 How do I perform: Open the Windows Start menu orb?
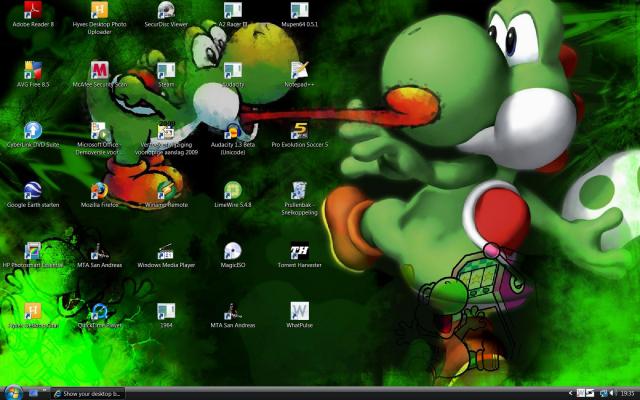point(13,393)
